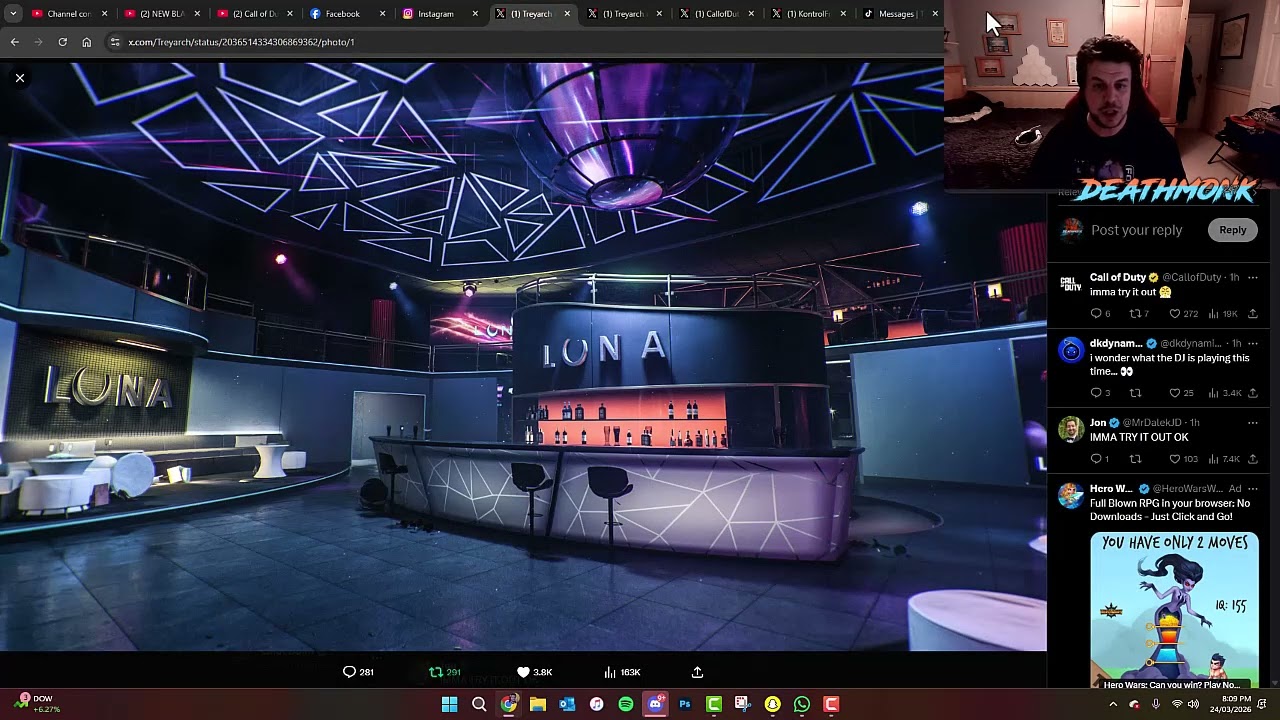Open Spotify from the taskbar

pyautogui.click(x=626, y=704)
